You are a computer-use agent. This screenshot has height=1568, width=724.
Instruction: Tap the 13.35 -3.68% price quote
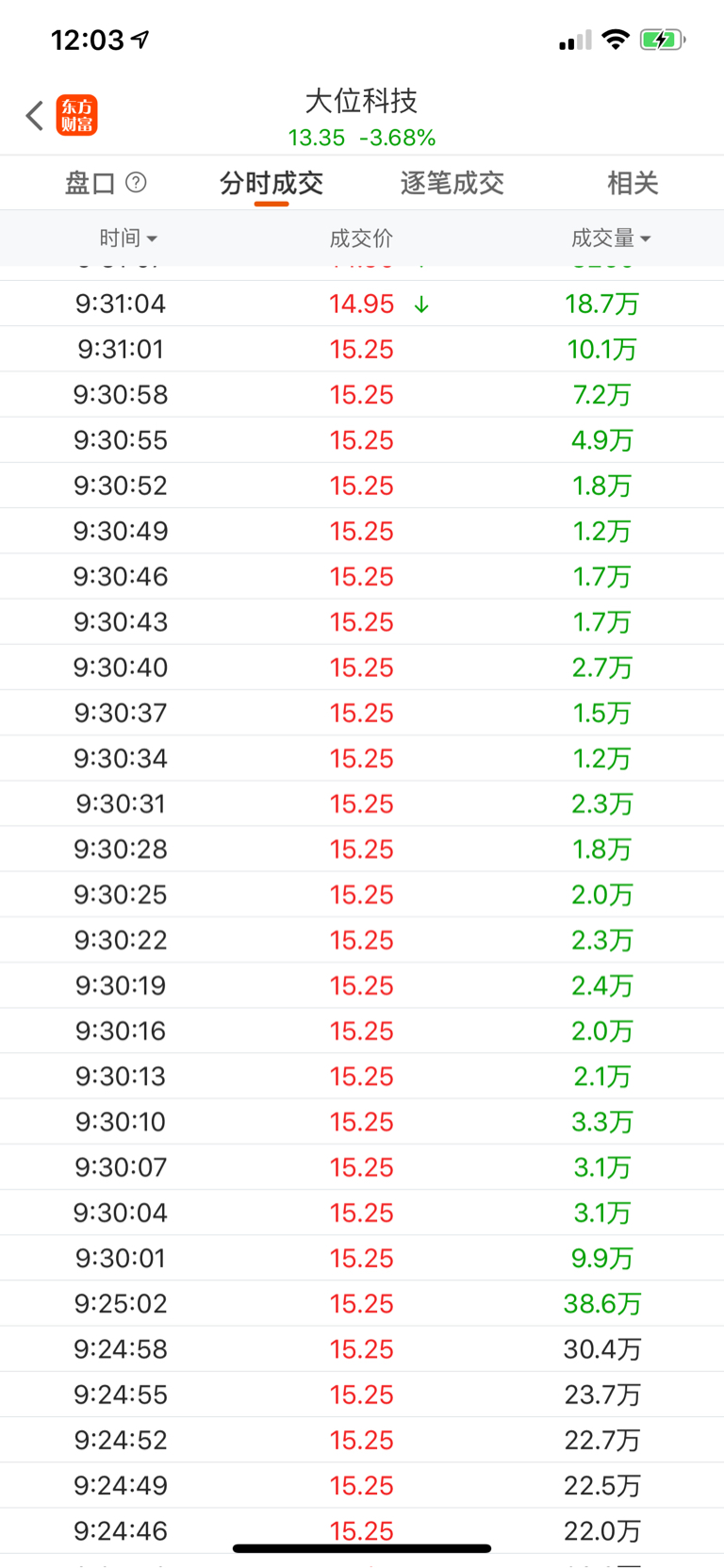pyautogui.click(x=361, y=138)
